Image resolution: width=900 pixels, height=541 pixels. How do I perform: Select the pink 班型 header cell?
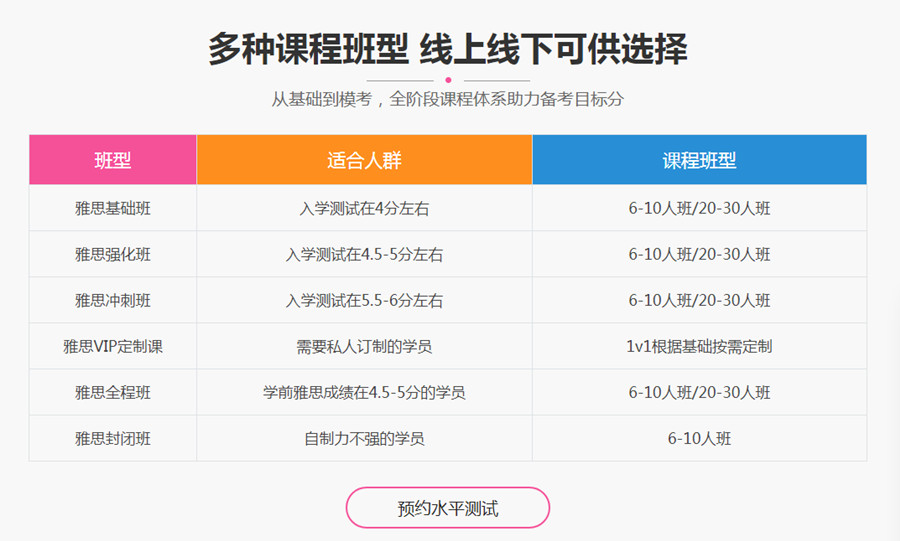[x=112, y=160]
